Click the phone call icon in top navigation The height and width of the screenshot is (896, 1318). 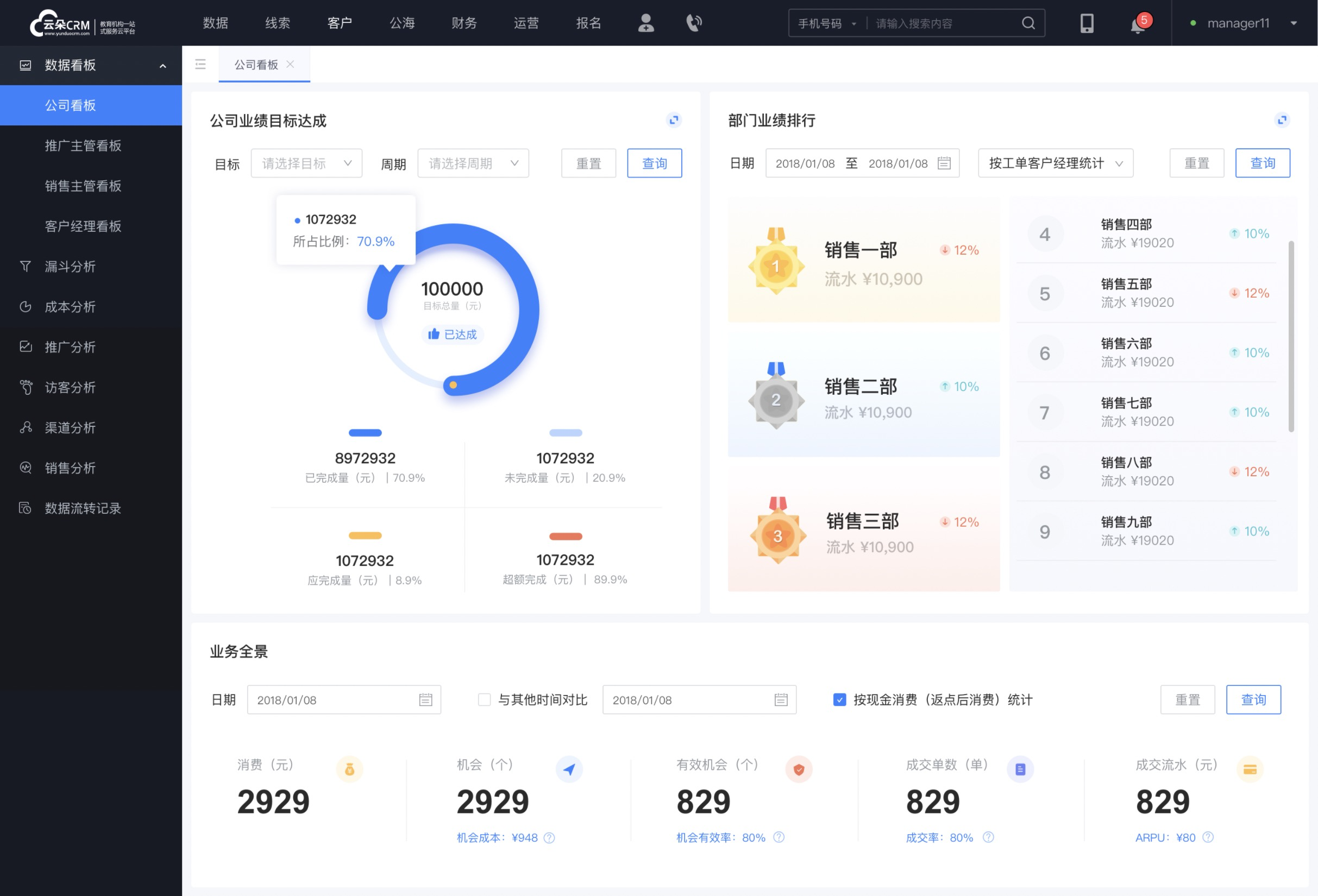pos(692,22)
